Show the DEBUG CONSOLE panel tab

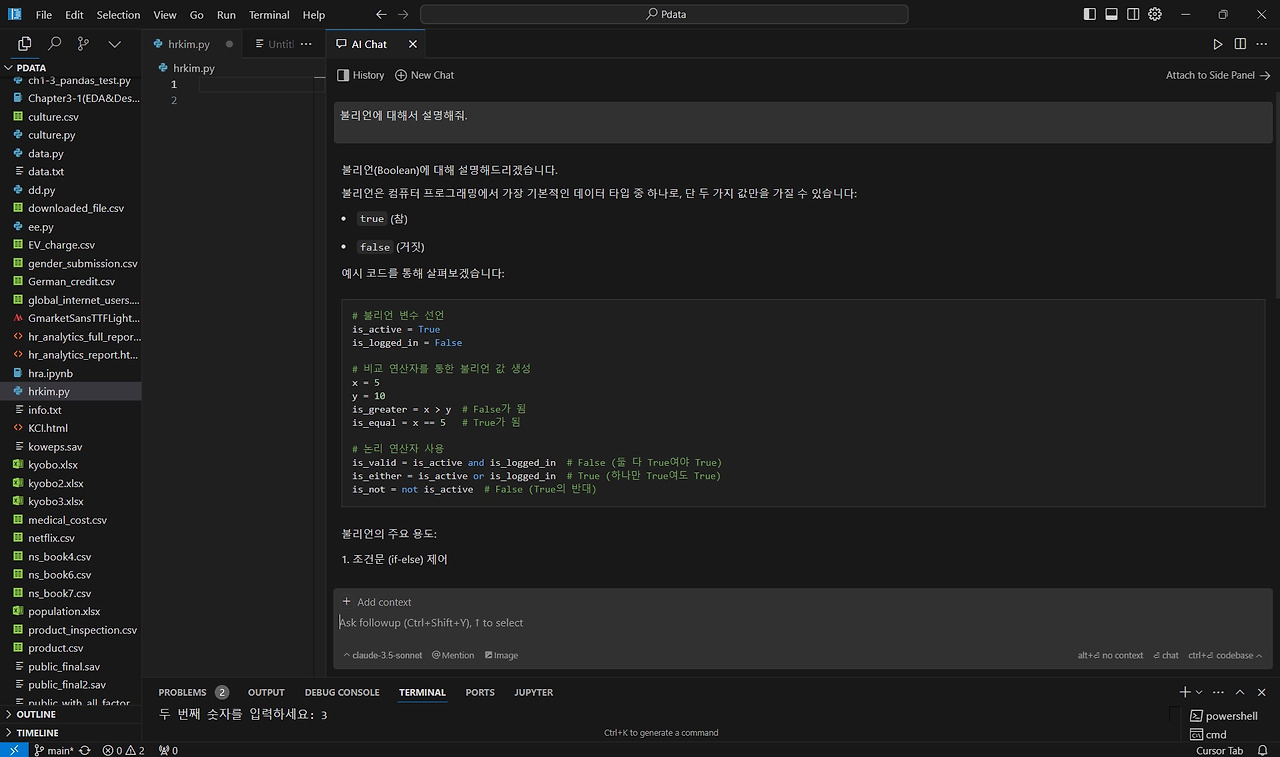click(342, 692)
